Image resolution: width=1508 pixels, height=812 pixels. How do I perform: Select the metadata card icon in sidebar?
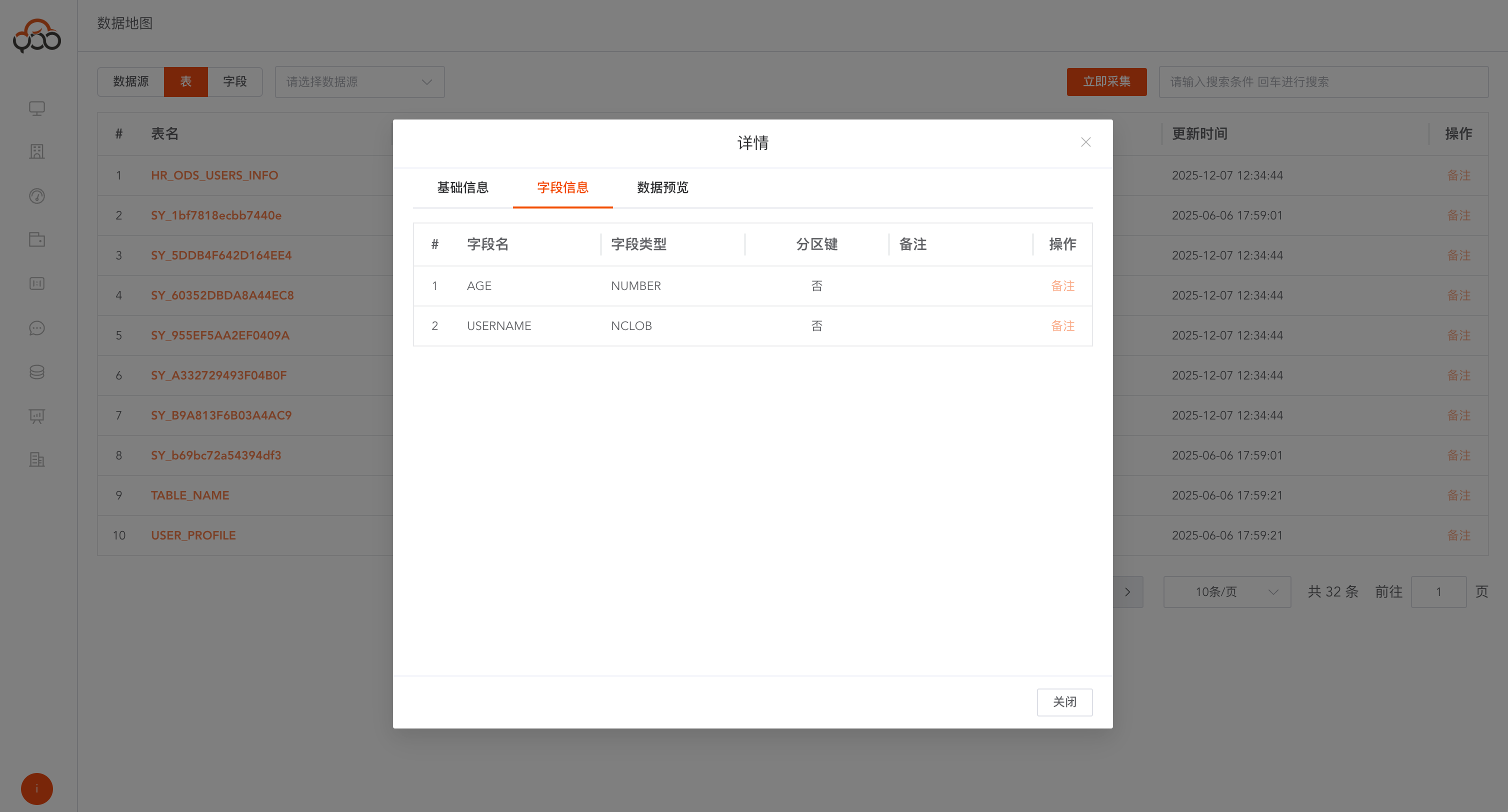point(36,283)
